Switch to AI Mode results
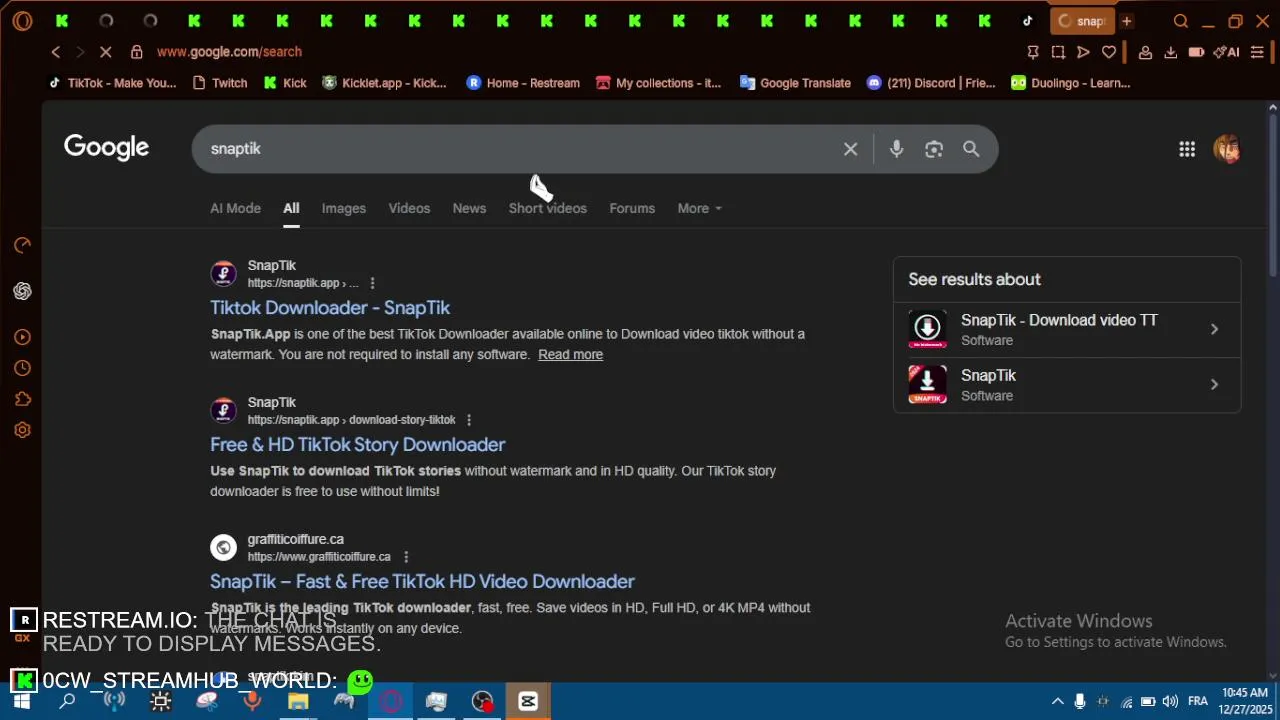The image size is (1280, 720). (235, 208)
